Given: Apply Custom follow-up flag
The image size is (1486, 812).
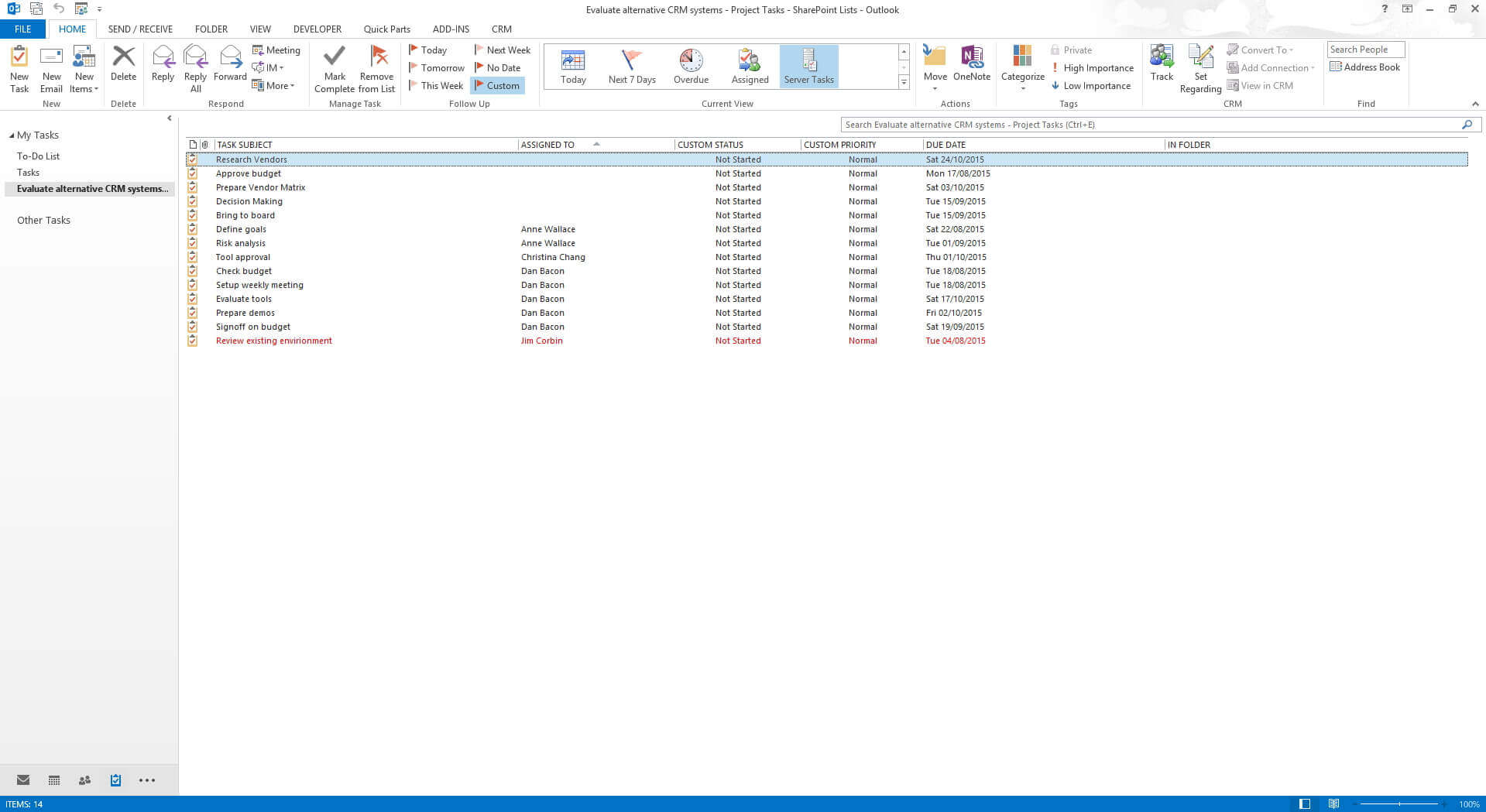Looking at the screenshot, I should 497,86.
